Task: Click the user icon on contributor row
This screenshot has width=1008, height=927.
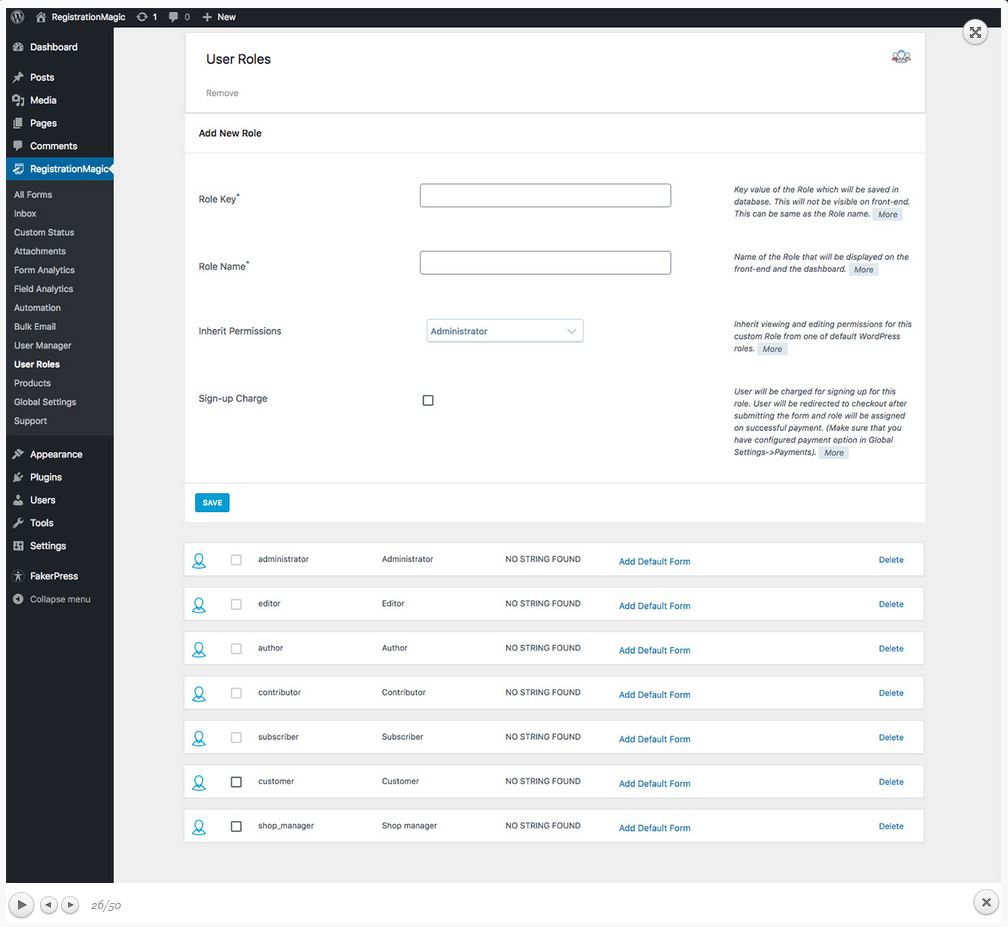Action: tap(199, 694)
